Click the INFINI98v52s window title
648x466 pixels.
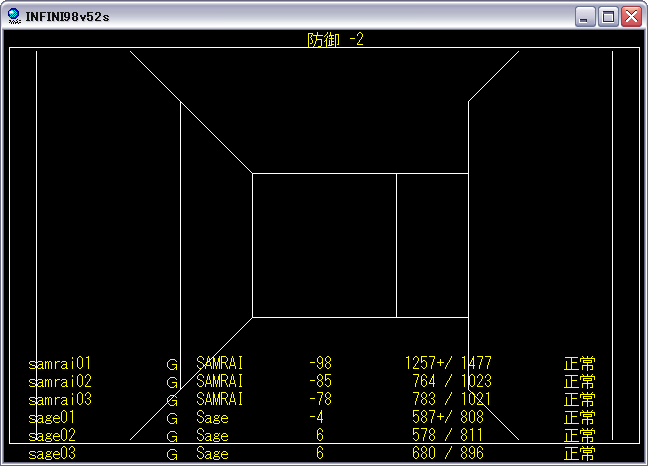[67, 17]
